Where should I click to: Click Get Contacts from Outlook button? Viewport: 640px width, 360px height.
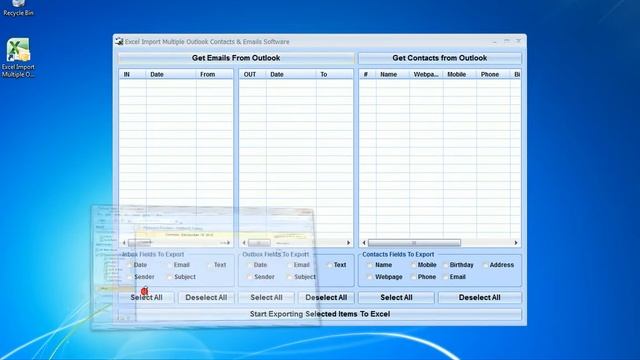coord(440,58)
